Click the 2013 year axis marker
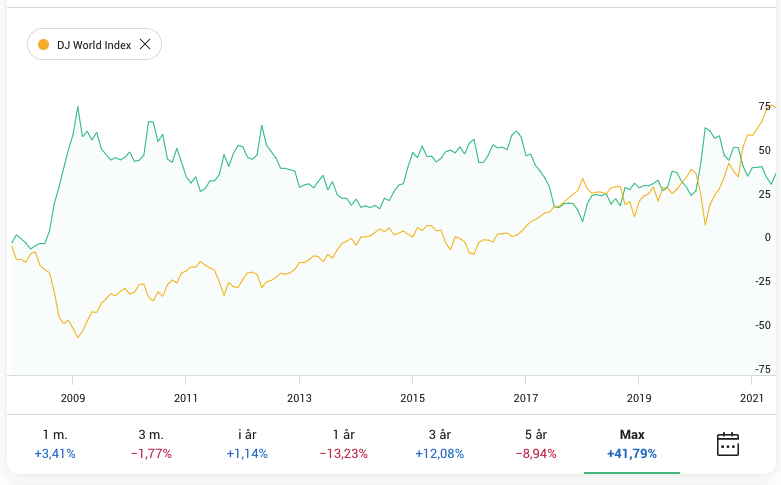Image resolution: width=781 pixels, height=485 pixels. pos(299,398)
